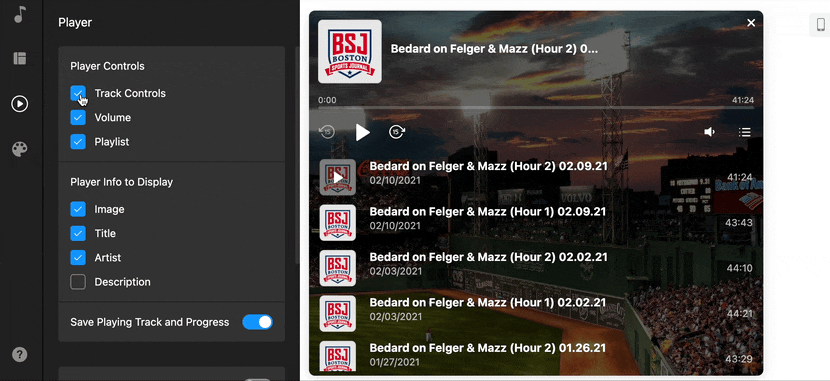Select the Player sidebar icon

pos(20,103)
